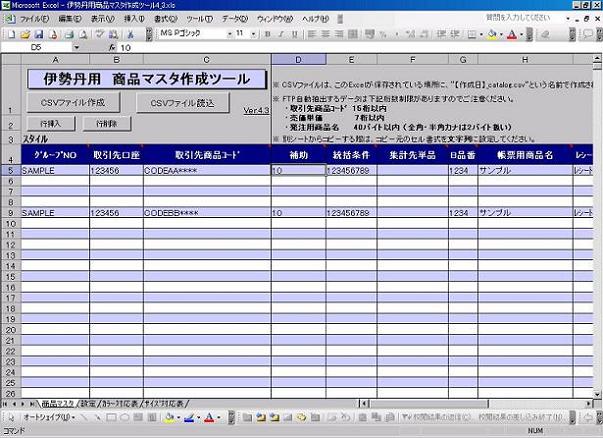The image size is (603, 438).
Task: Click Merge and Center icon
Action: coord(353,34)
